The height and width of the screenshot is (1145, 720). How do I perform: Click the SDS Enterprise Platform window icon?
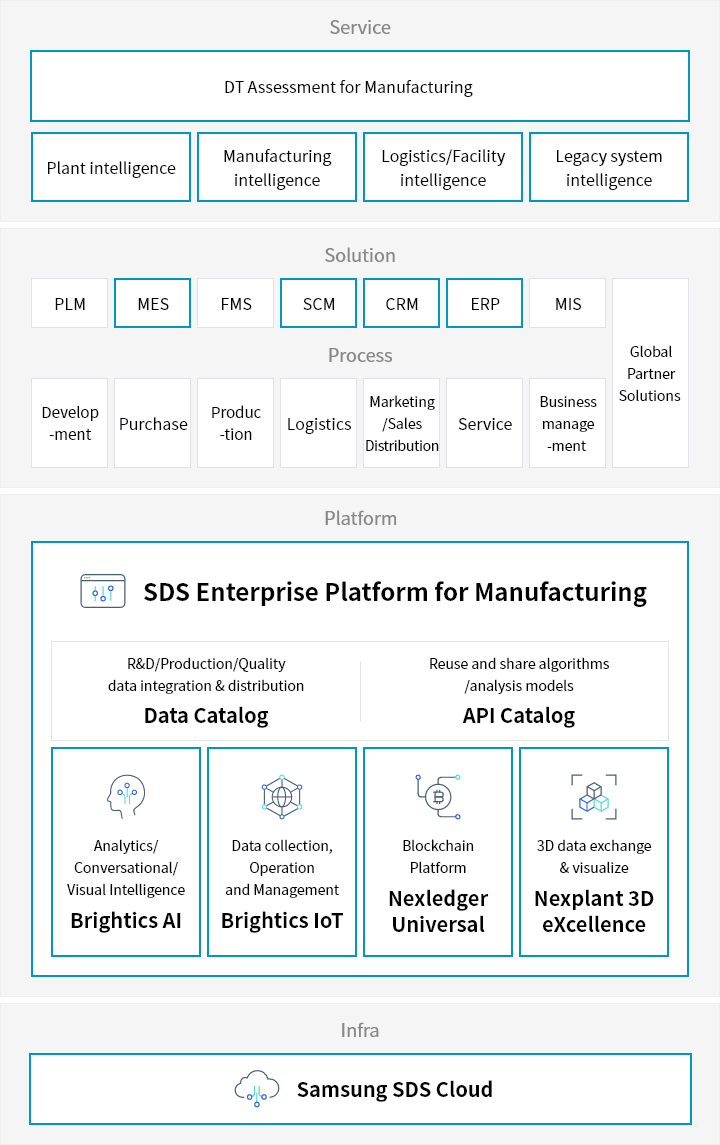(103, 591)
